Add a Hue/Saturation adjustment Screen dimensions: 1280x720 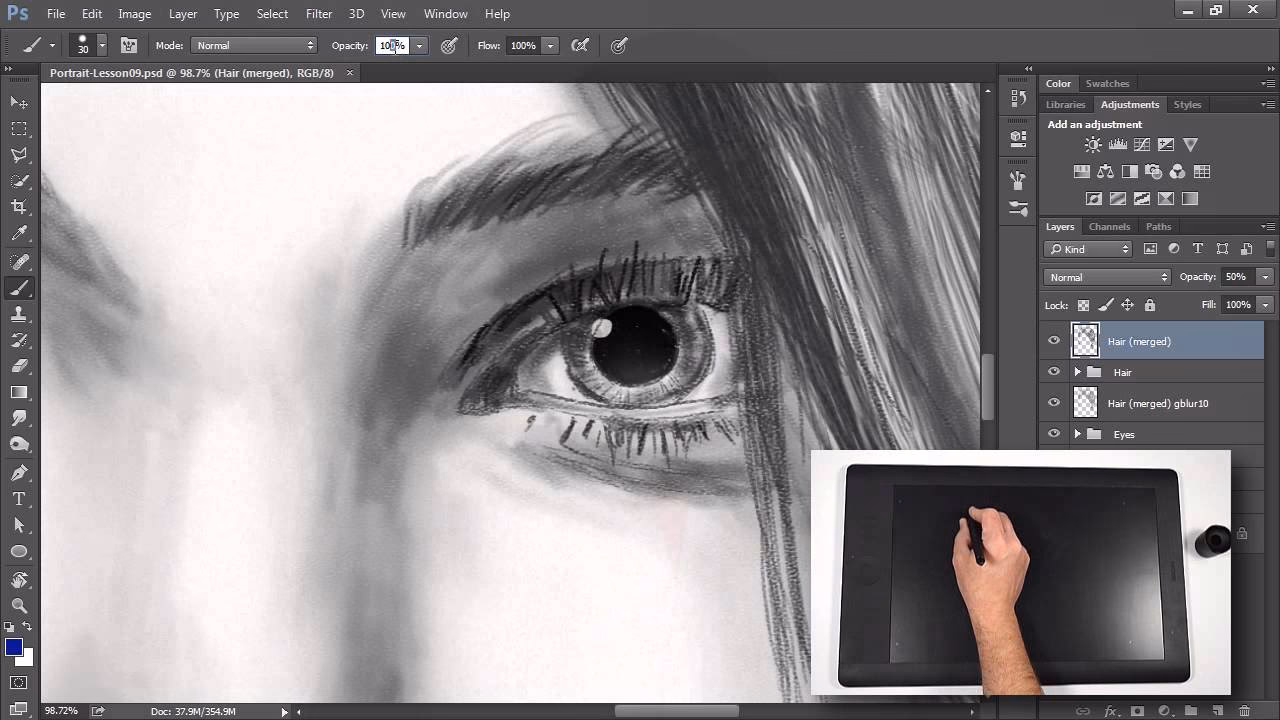pyautogui.click(x=1081, y=171)
